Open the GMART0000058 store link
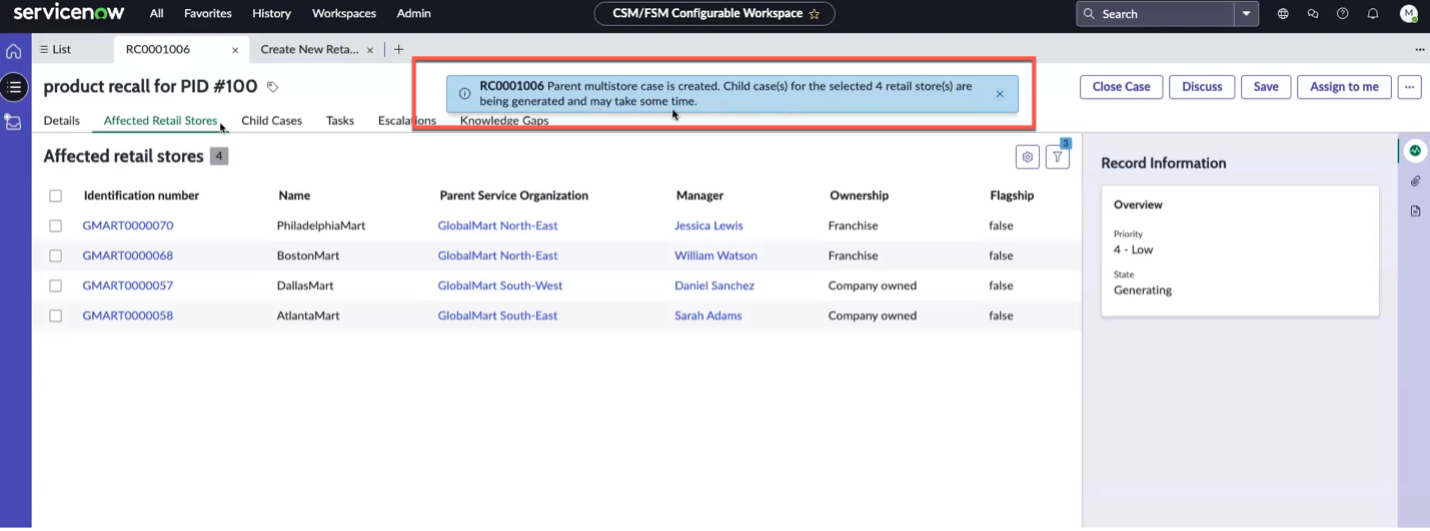 128,316
